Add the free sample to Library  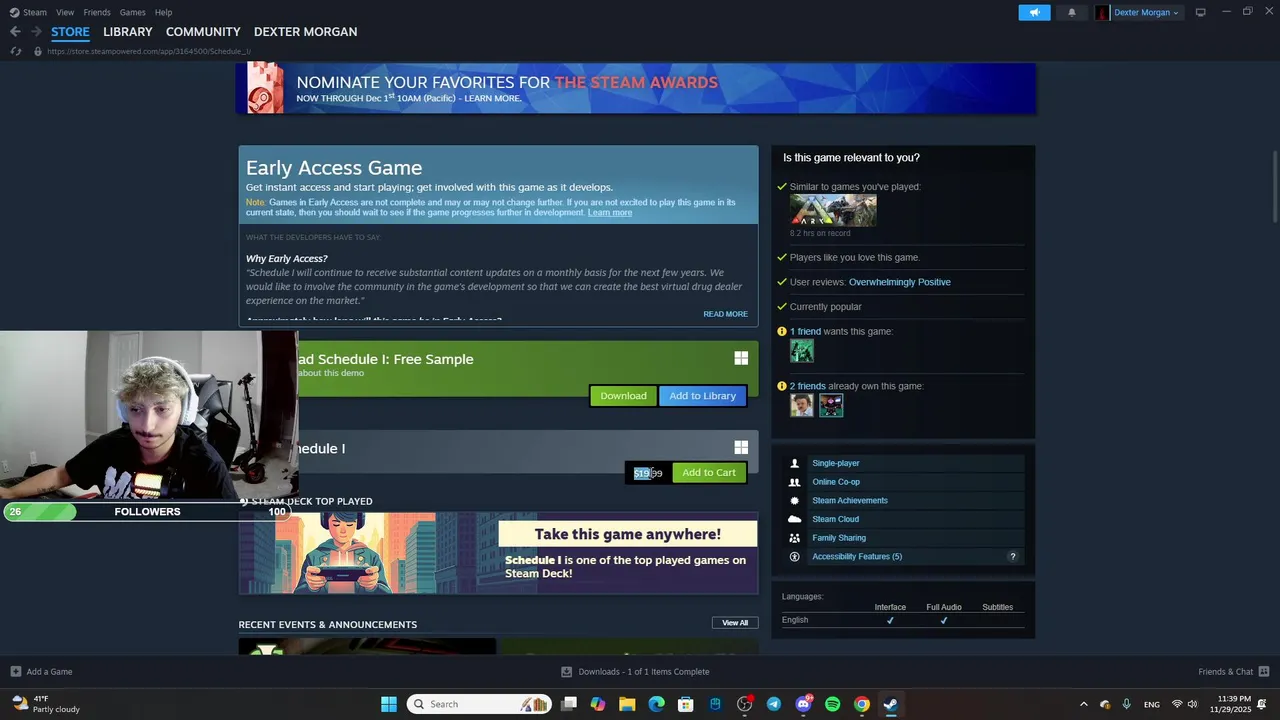click(x=703, y=396)
